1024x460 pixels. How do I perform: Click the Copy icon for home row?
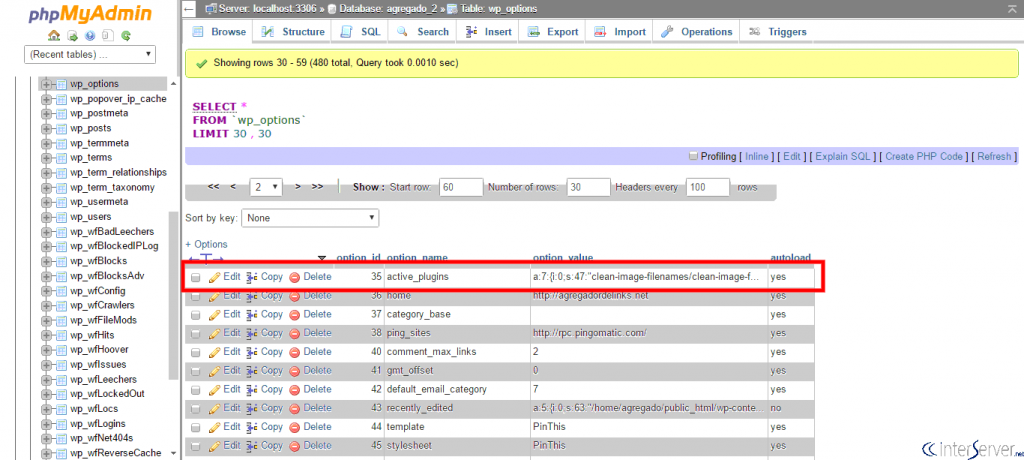tap(252, 296)
